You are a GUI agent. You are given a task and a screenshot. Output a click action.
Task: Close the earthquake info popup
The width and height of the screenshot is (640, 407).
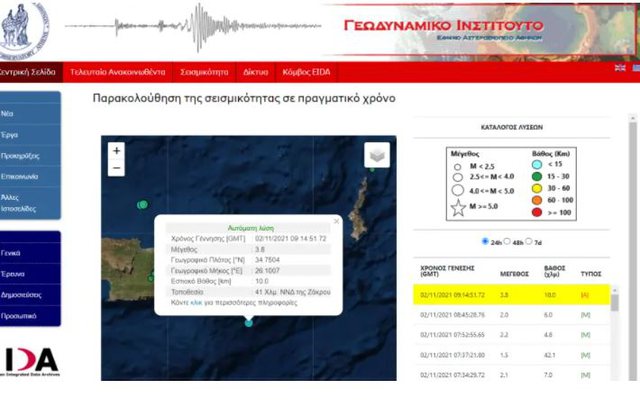point(336,222)
